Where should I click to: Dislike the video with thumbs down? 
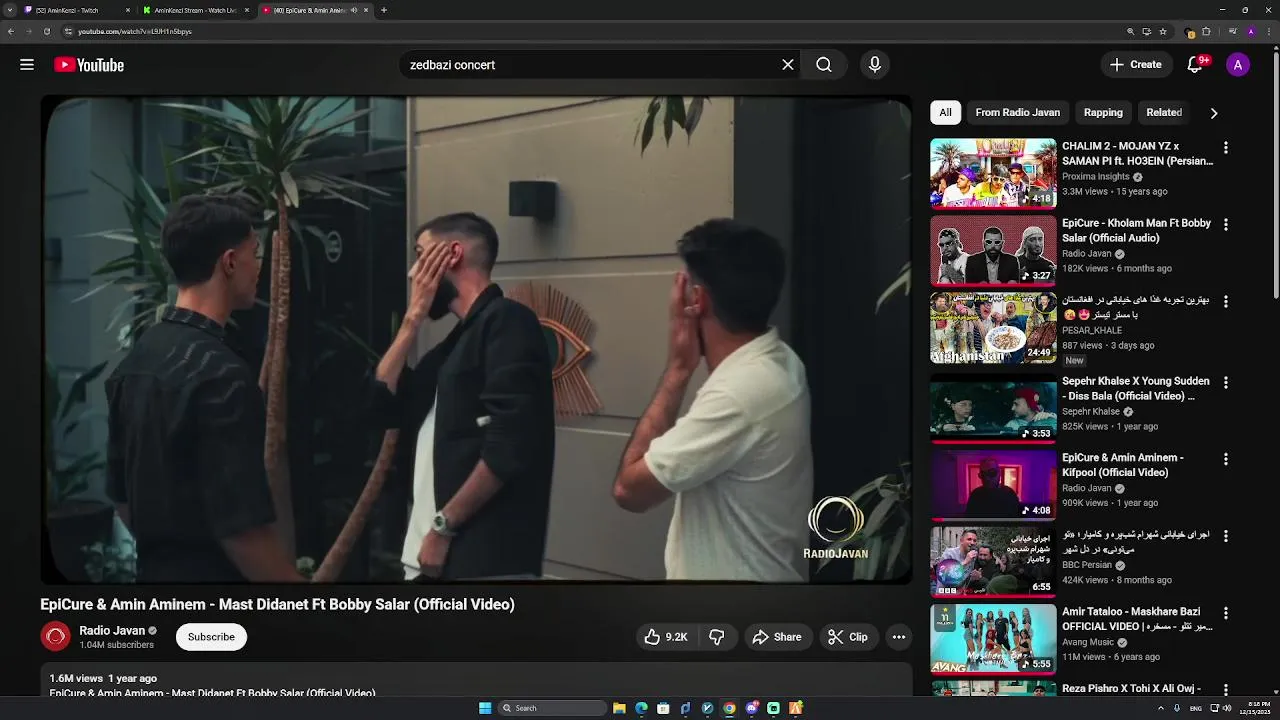(x=717, y=637)
